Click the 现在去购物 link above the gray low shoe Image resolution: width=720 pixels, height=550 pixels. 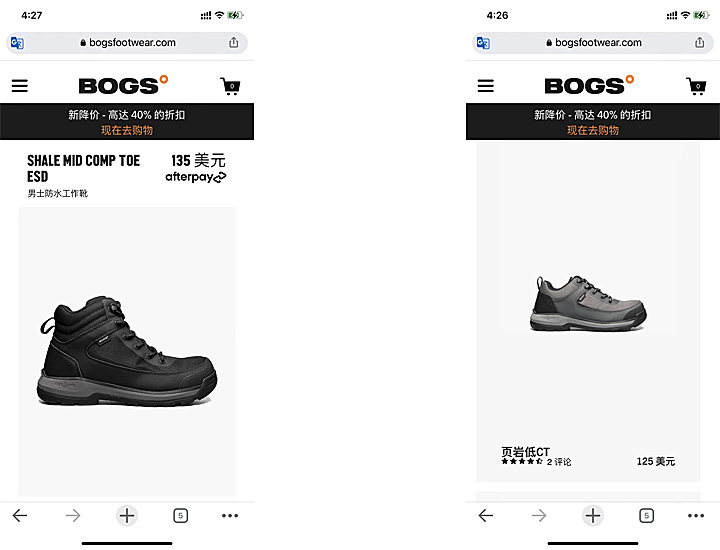pos(593,130)
